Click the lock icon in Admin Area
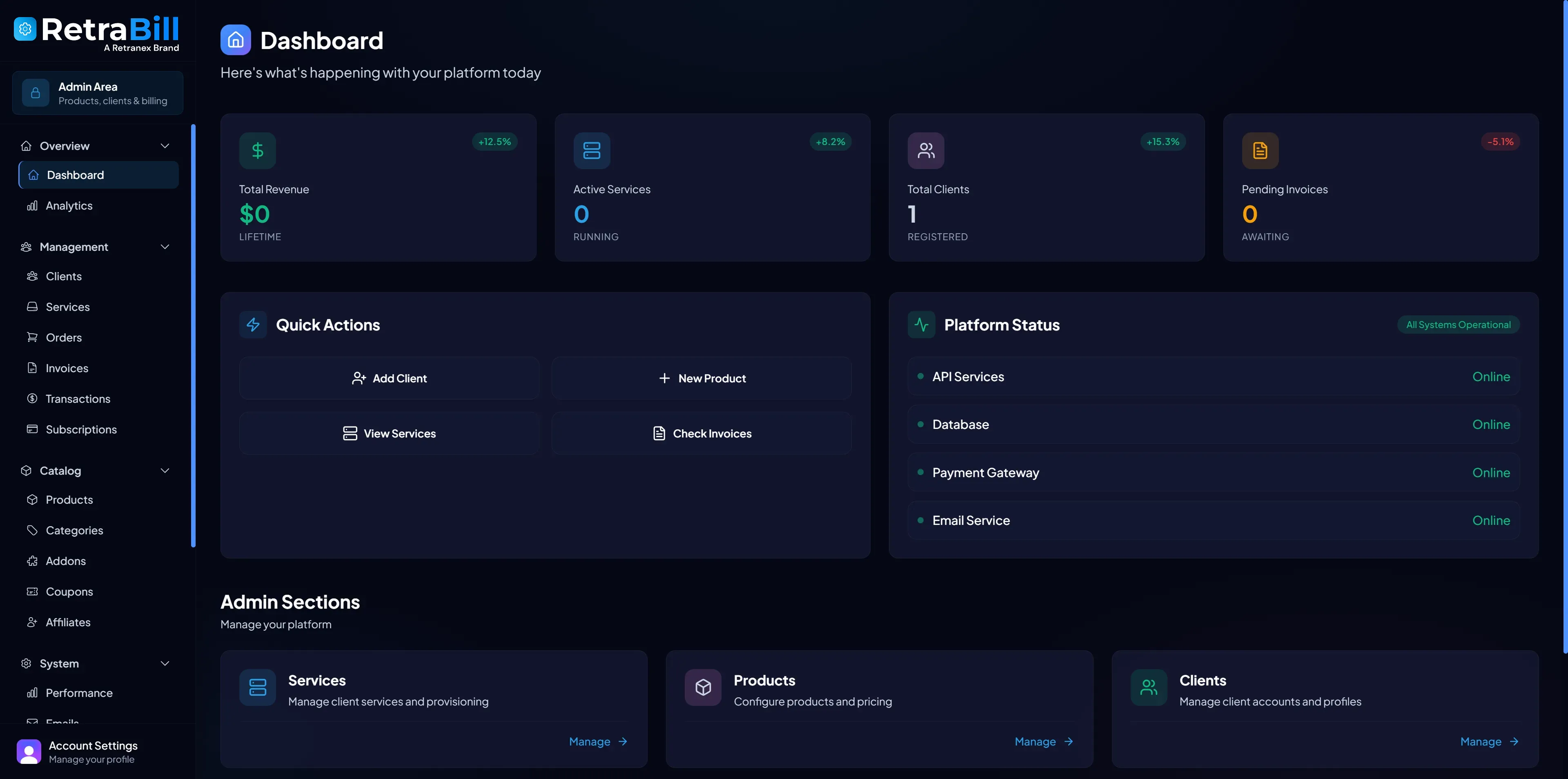 [35, 93]
